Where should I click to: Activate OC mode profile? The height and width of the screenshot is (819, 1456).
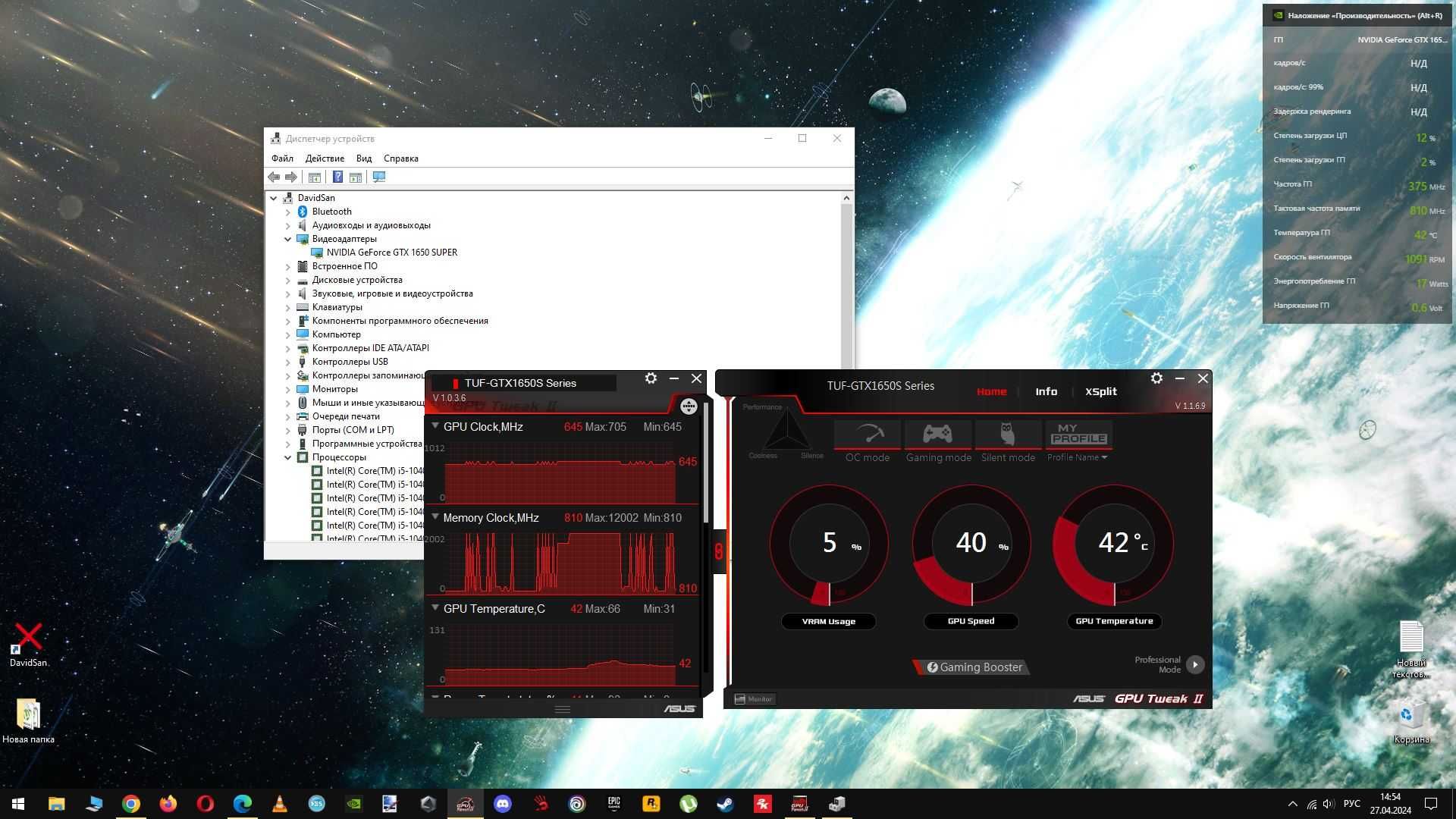coord(868,441)
